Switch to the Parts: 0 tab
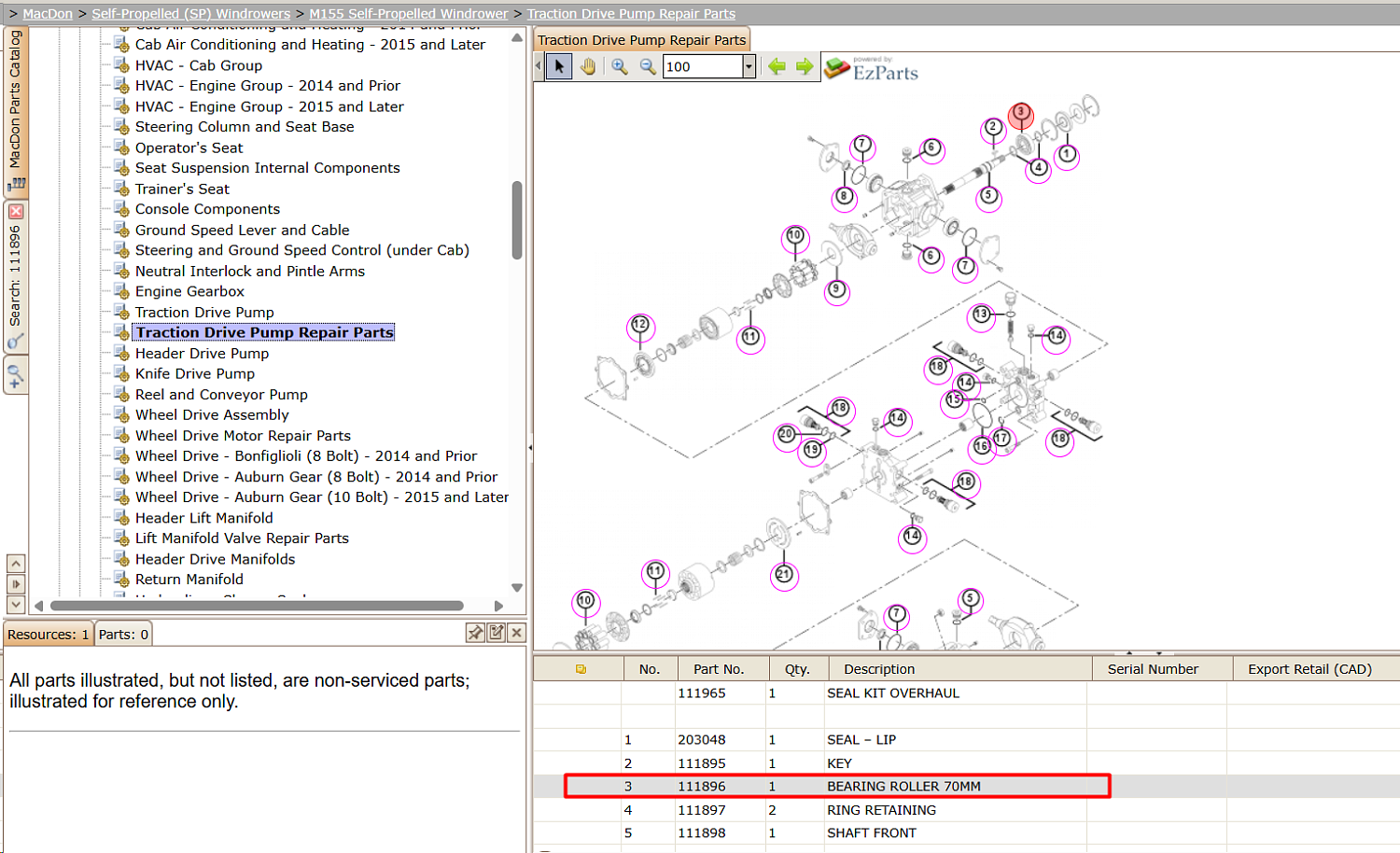 pyautogui.click(x=123, y=635)
